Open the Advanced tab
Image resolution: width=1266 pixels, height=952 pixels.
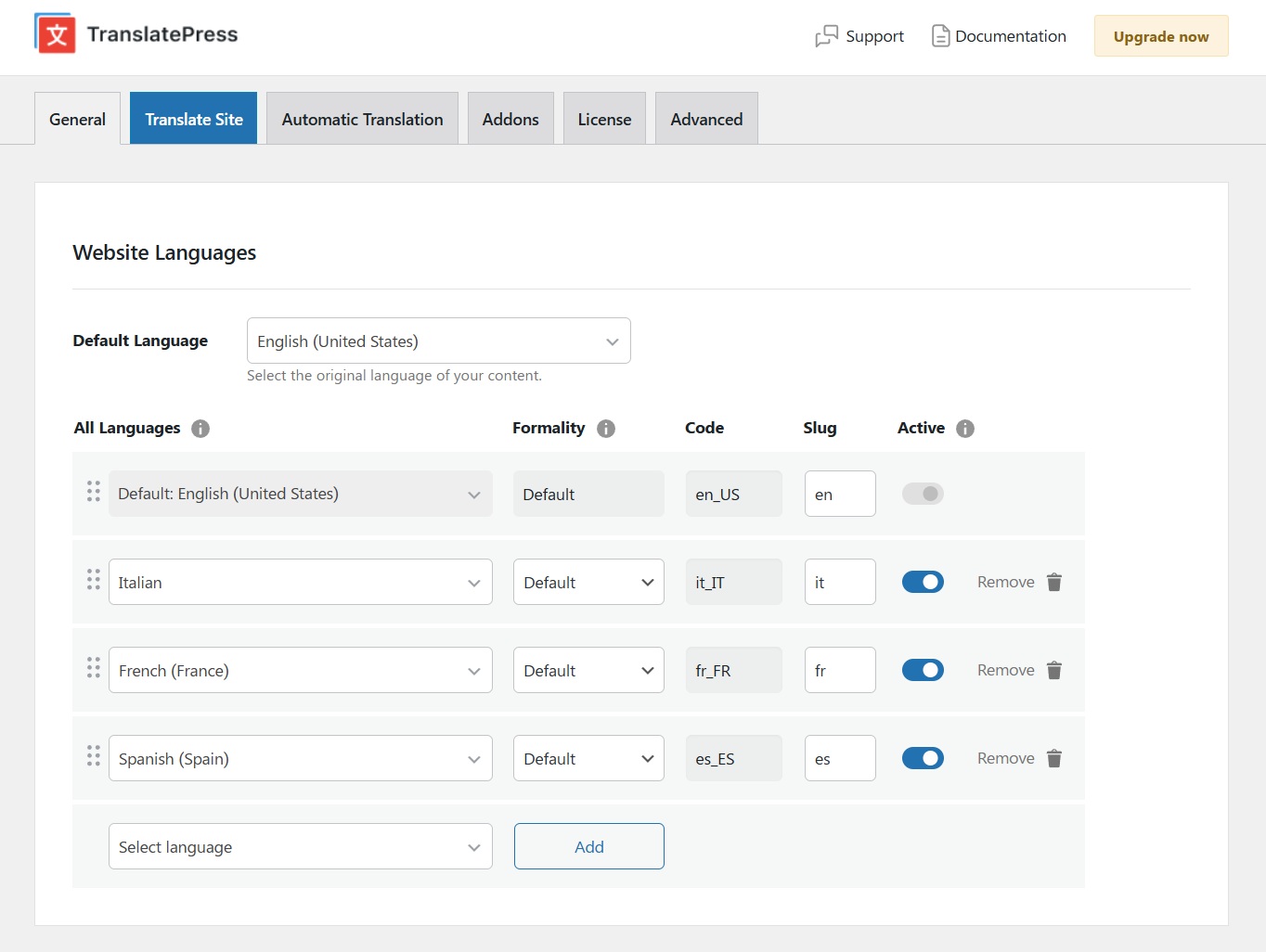tap(706, 119)
